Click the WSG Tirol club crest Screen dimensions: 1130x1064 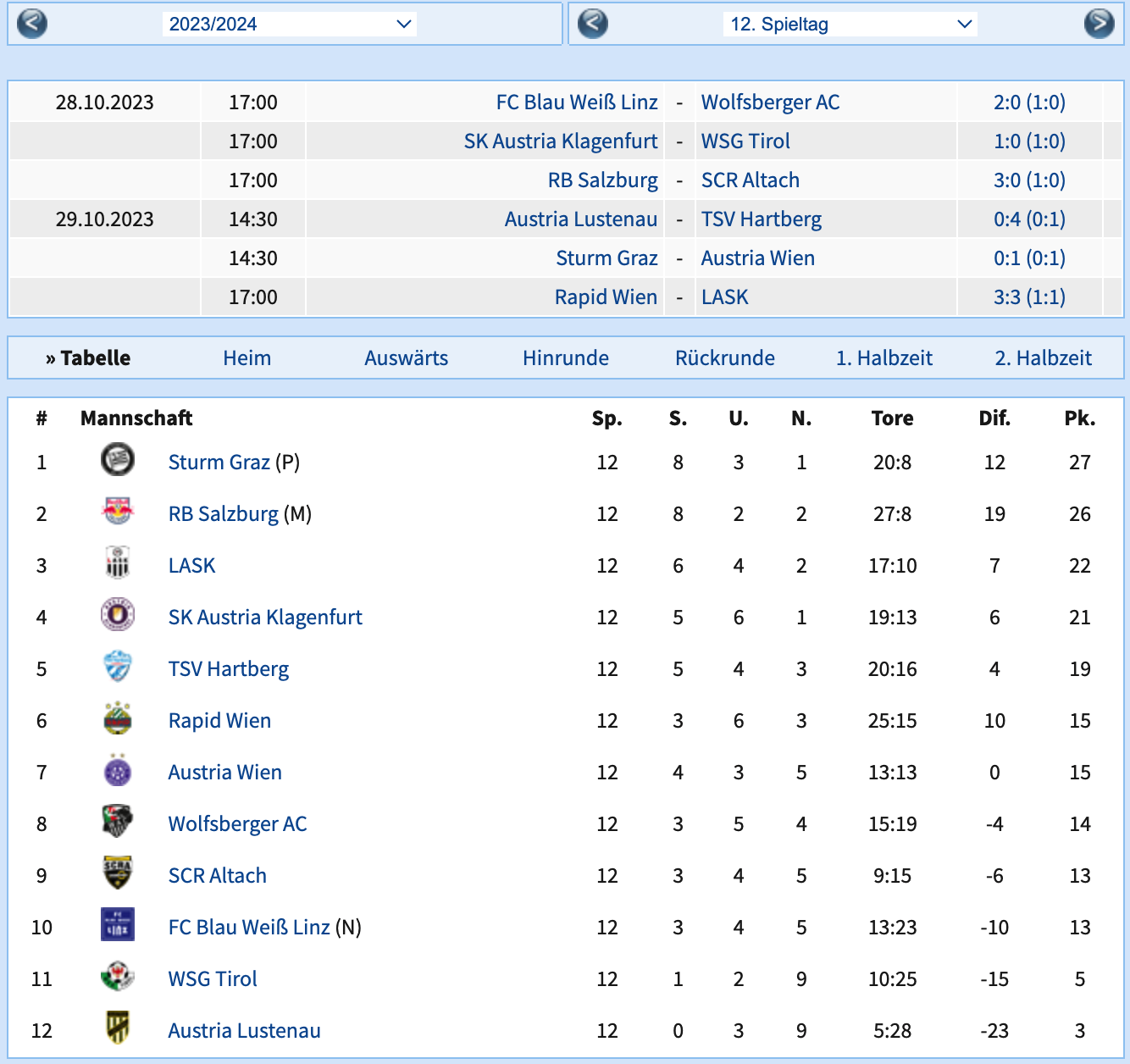[118, 977]
